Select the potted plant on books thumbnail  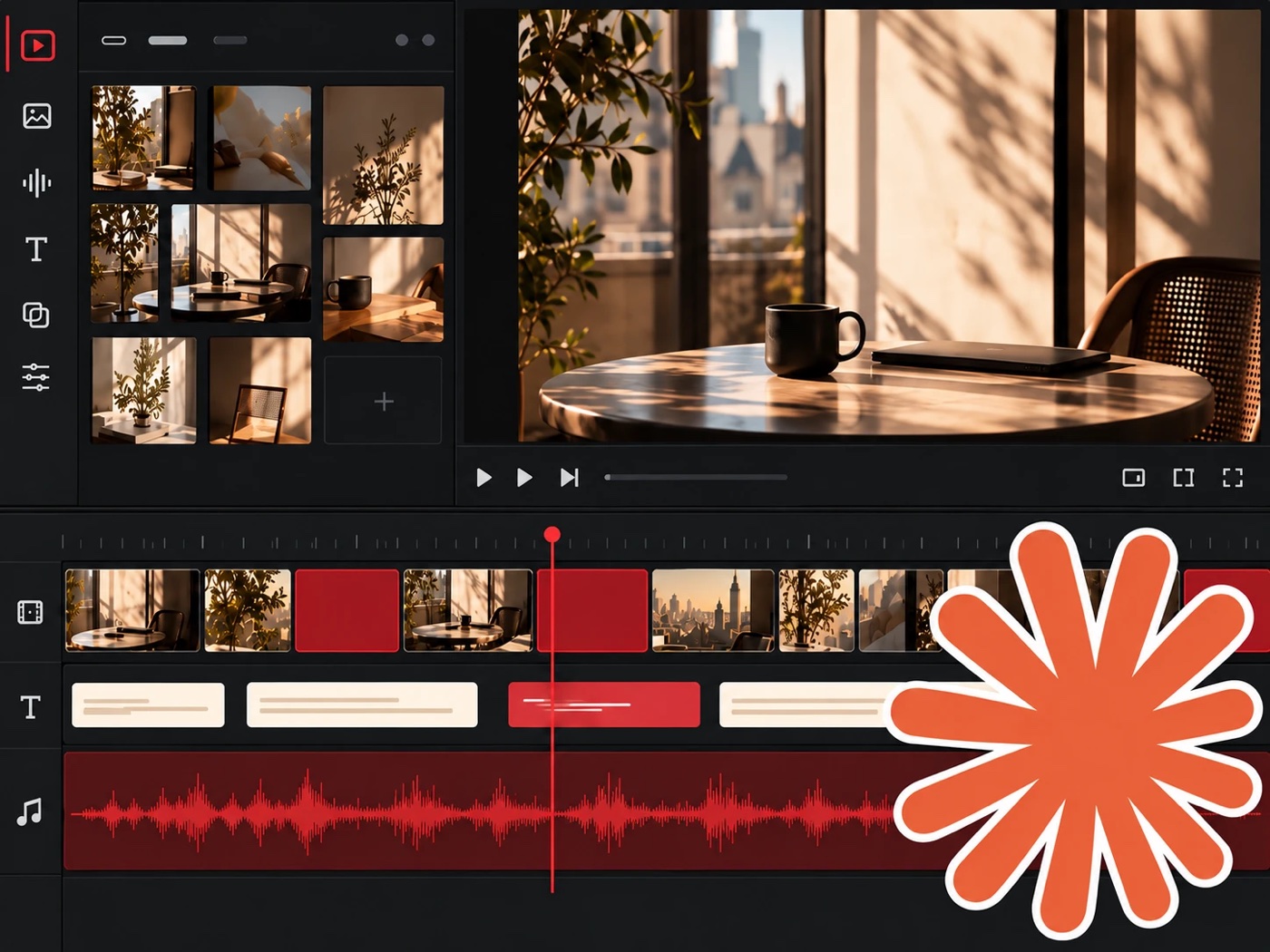(143, 391)
